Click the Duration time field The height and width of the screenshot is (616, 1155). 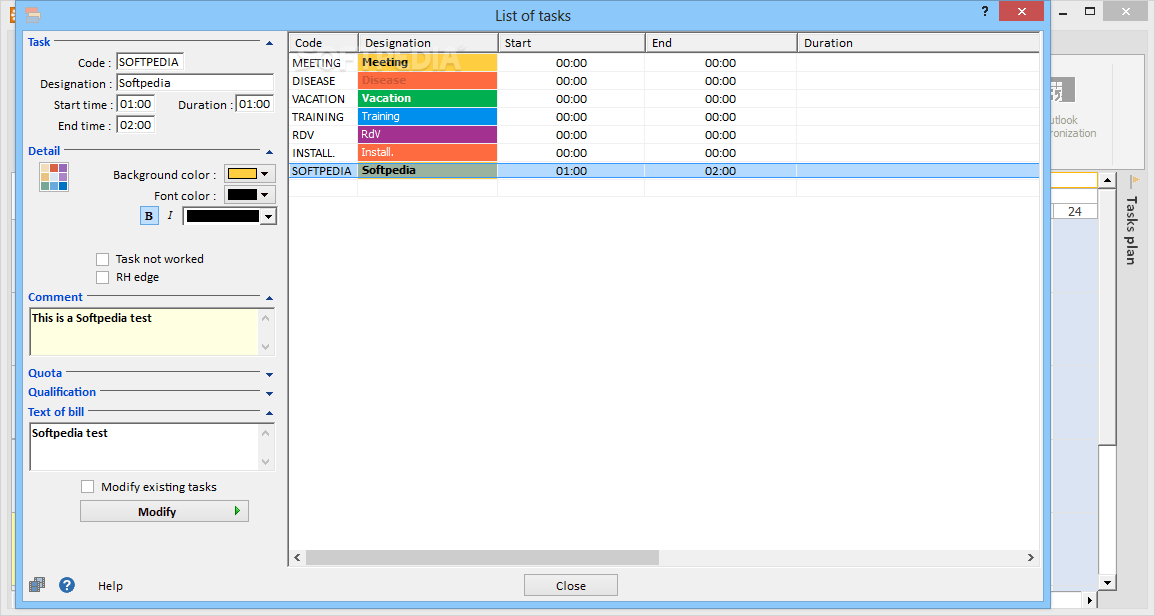coord(255,104)
